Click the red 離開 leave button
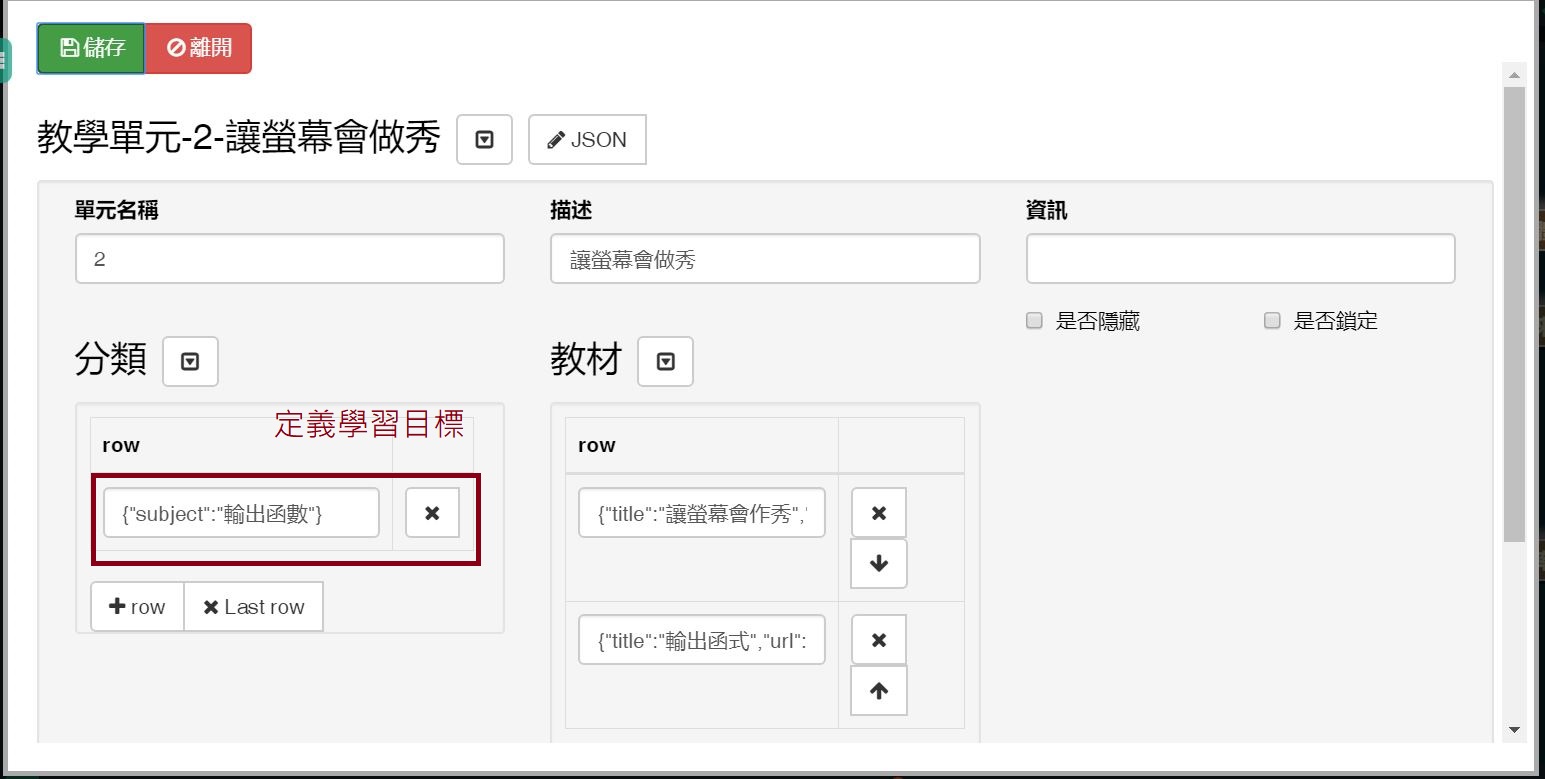The width and height of the screenshot is (1545, 779). 198,48
